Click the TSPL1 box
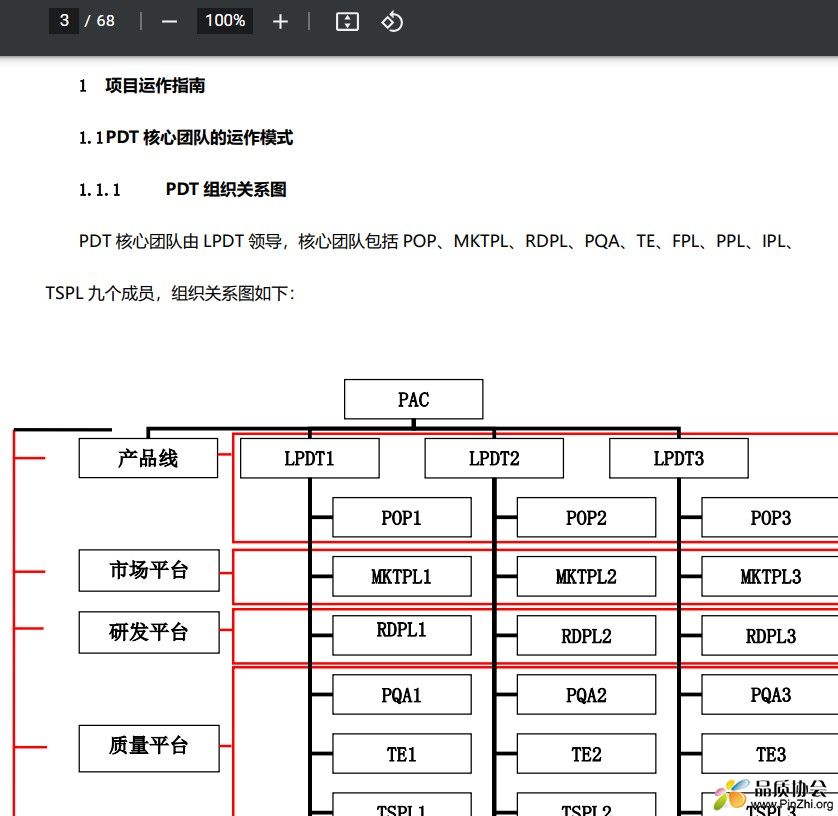This screenshot has height=816, width=838. coord(402,804)
